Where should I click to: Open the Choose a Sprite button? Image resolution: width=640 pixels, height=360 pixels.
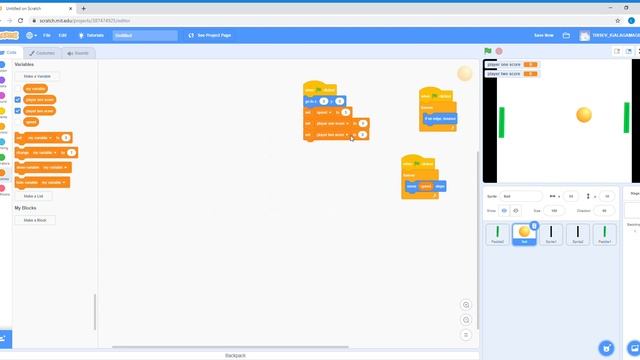[607, 348]
